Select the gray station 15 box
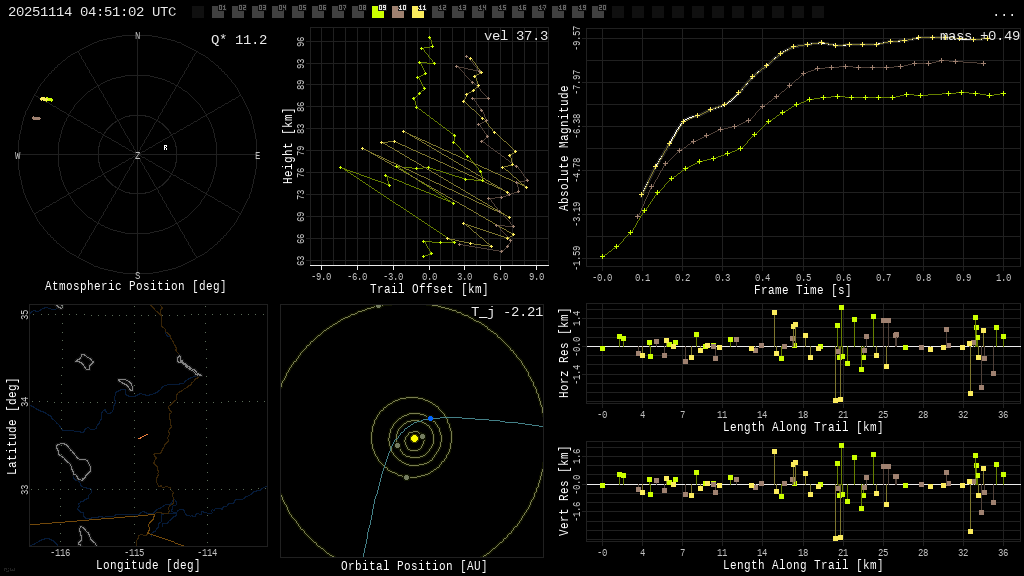 point(498,12)
